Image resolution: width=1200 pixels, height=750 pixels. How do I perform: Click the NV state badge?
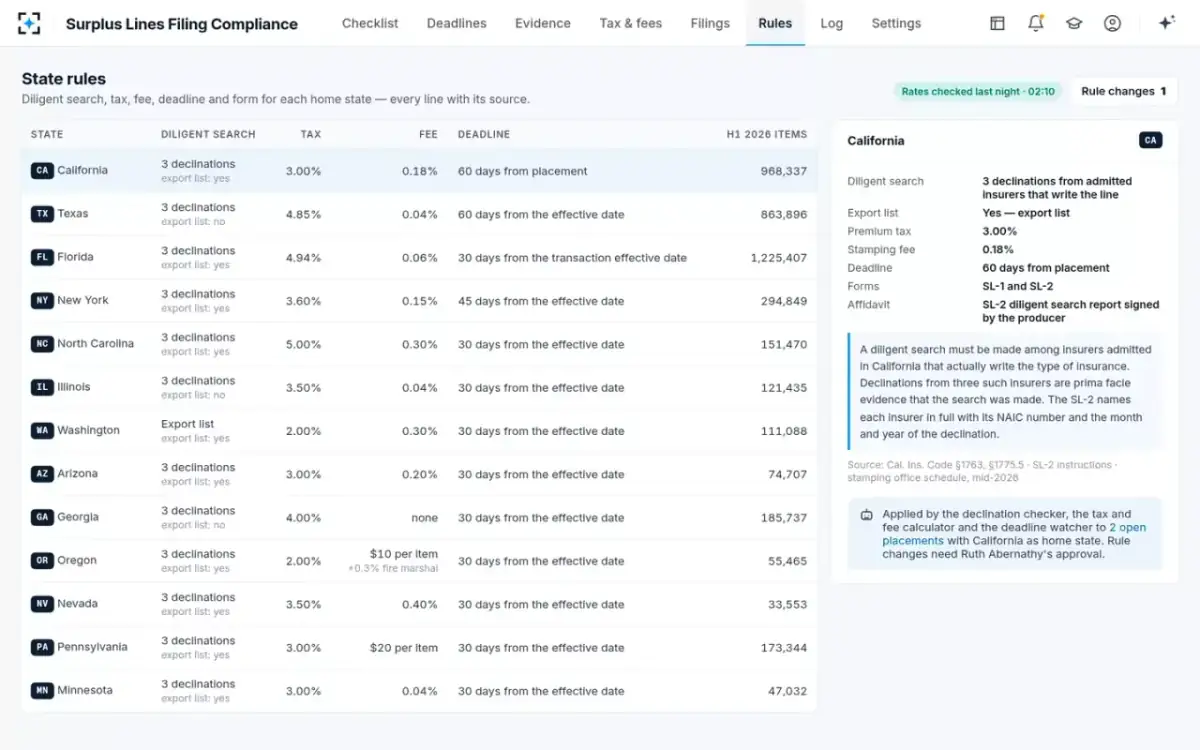point(42,604)
